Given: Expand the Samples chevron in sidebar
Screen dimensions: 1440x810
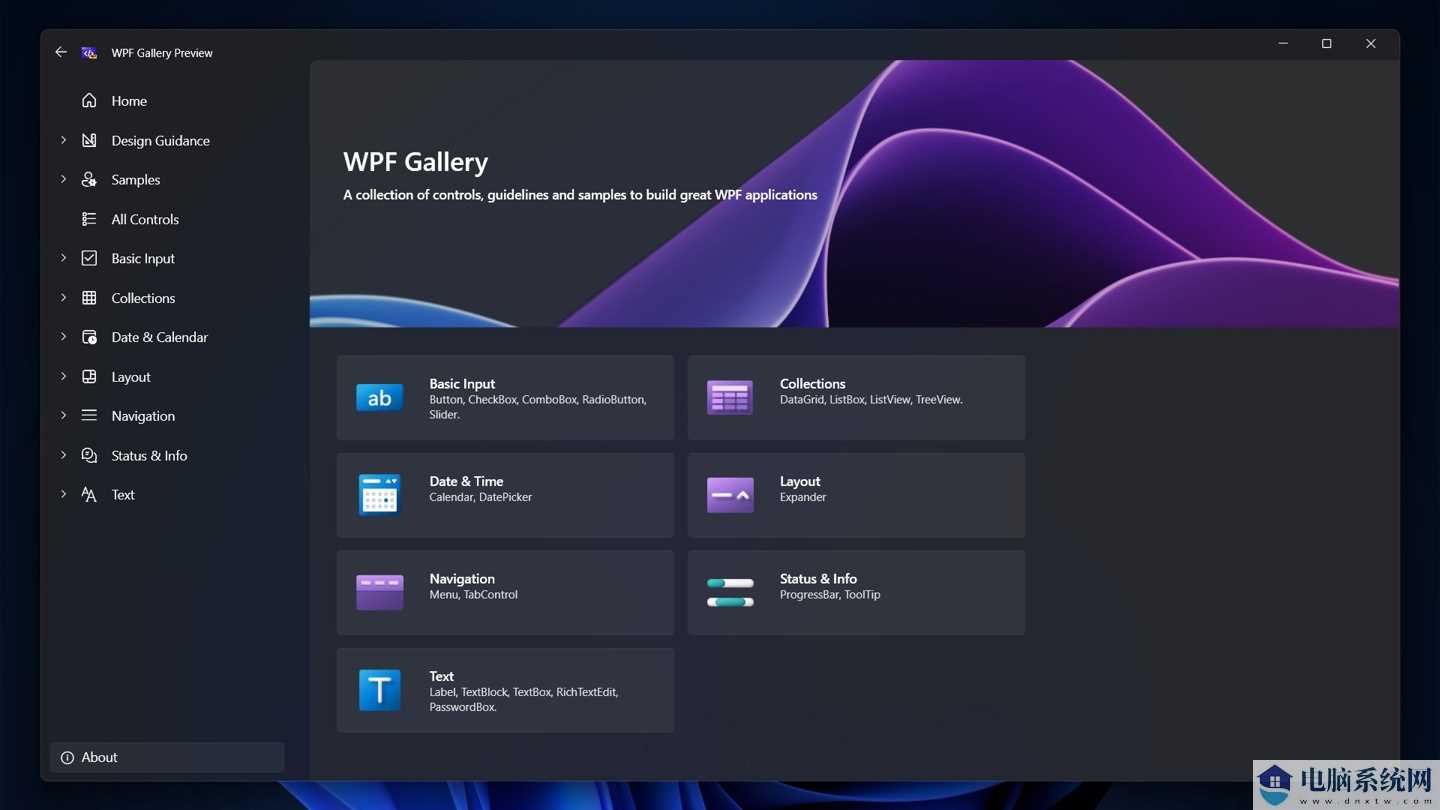Looking at the screenshot, I should (63, 179).
